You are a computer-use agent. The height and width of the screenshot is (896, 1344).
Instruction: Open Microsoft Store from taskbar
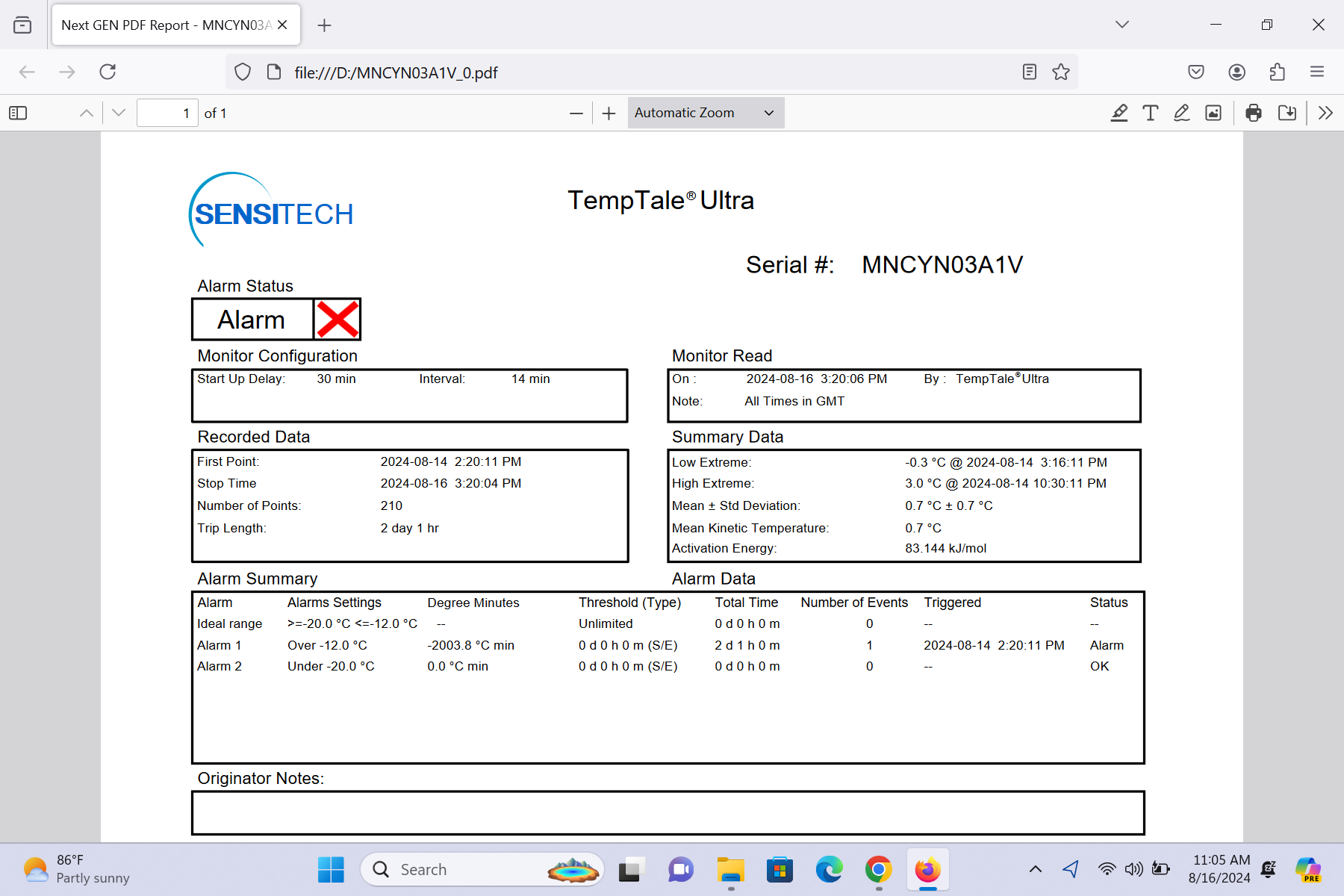pos(780,870)
